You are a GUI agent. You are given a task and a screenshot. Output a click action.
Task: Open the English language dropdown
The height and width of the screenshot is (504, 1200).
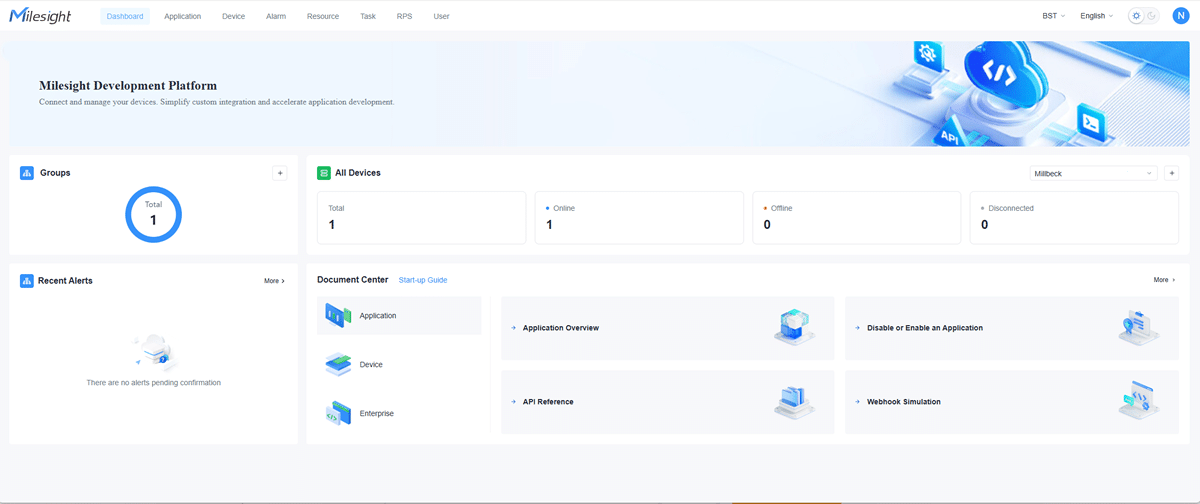click(1096, 16)
